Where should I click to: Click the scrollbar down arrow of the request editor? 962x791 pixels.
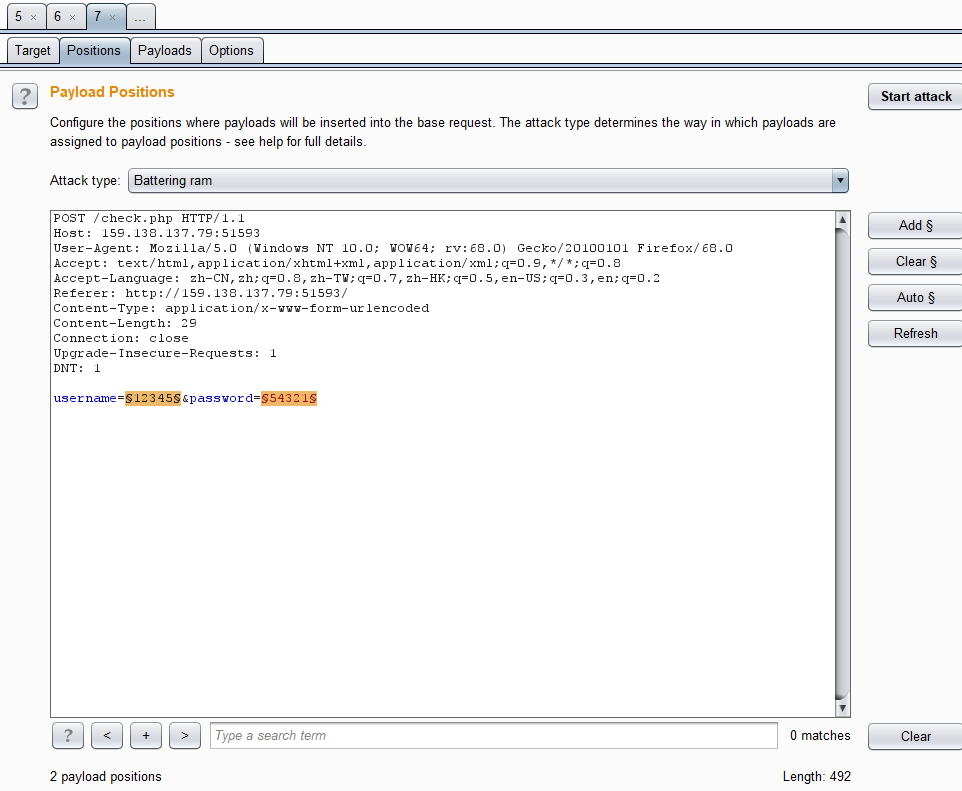click(x=842, y=706)
